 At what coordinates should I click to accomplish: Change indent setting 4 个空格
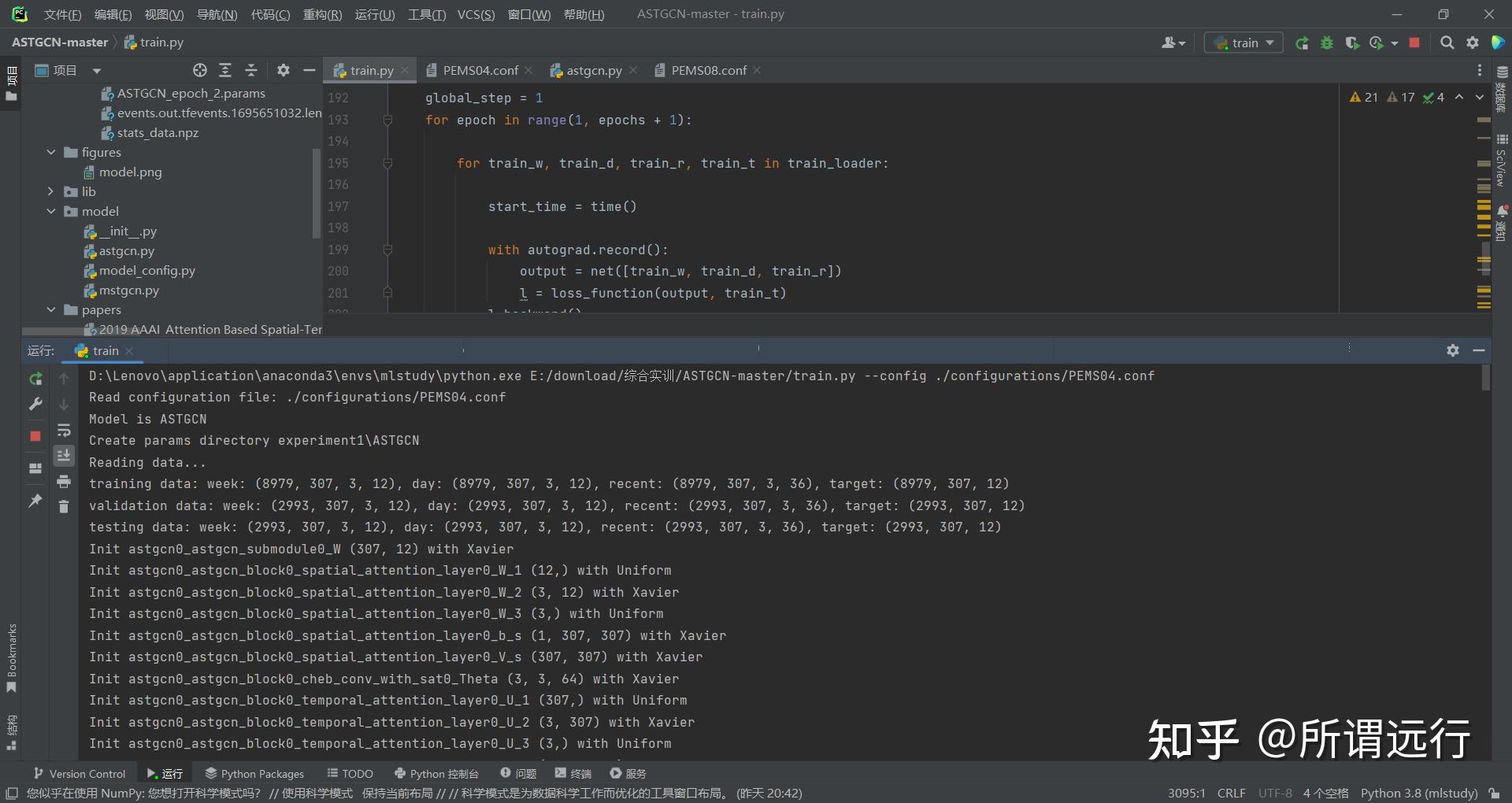1325,794
